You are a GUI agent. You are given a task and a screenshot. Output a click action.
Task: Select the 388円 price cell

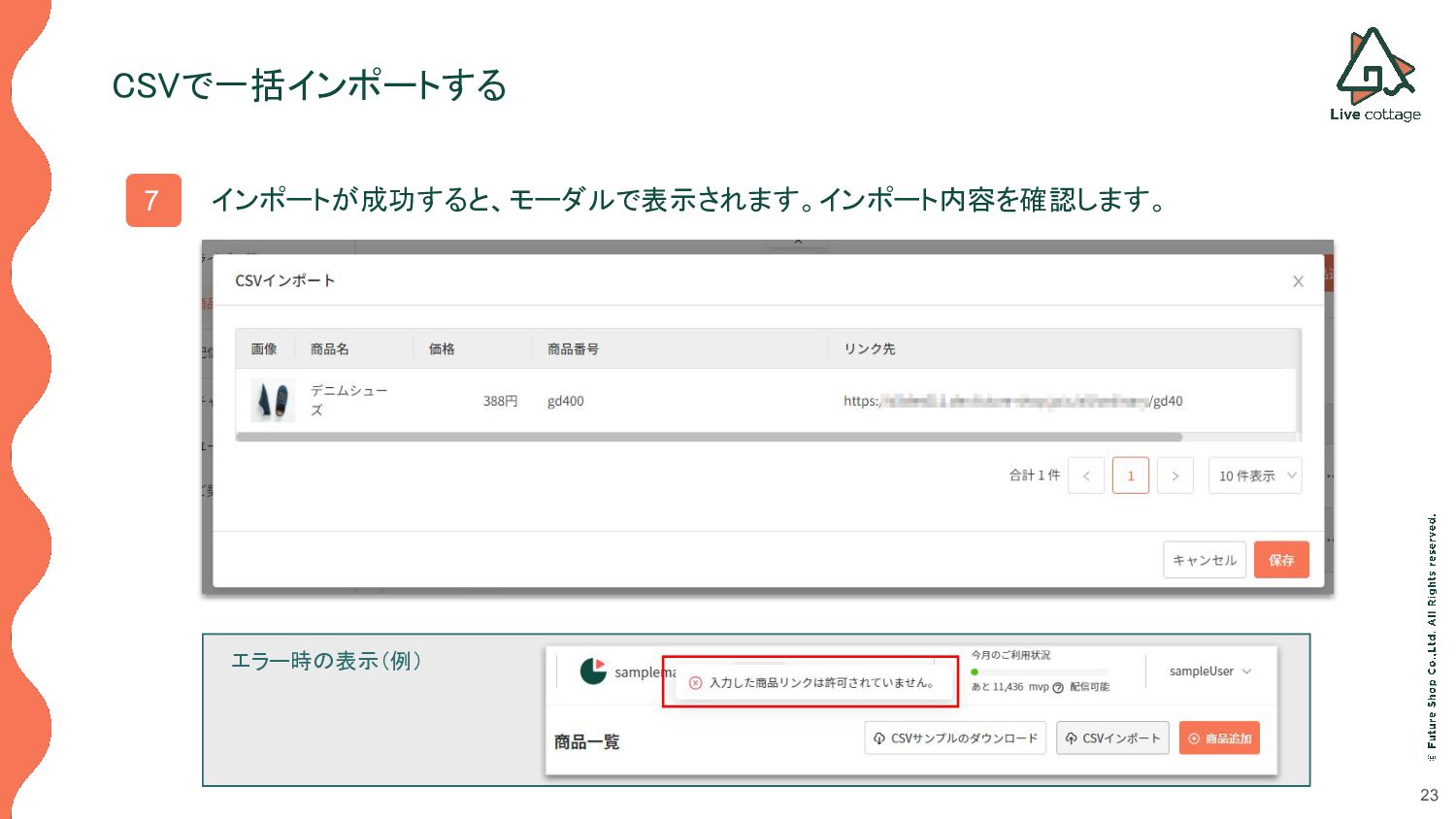pyautogui.click(x=500, y=401)
